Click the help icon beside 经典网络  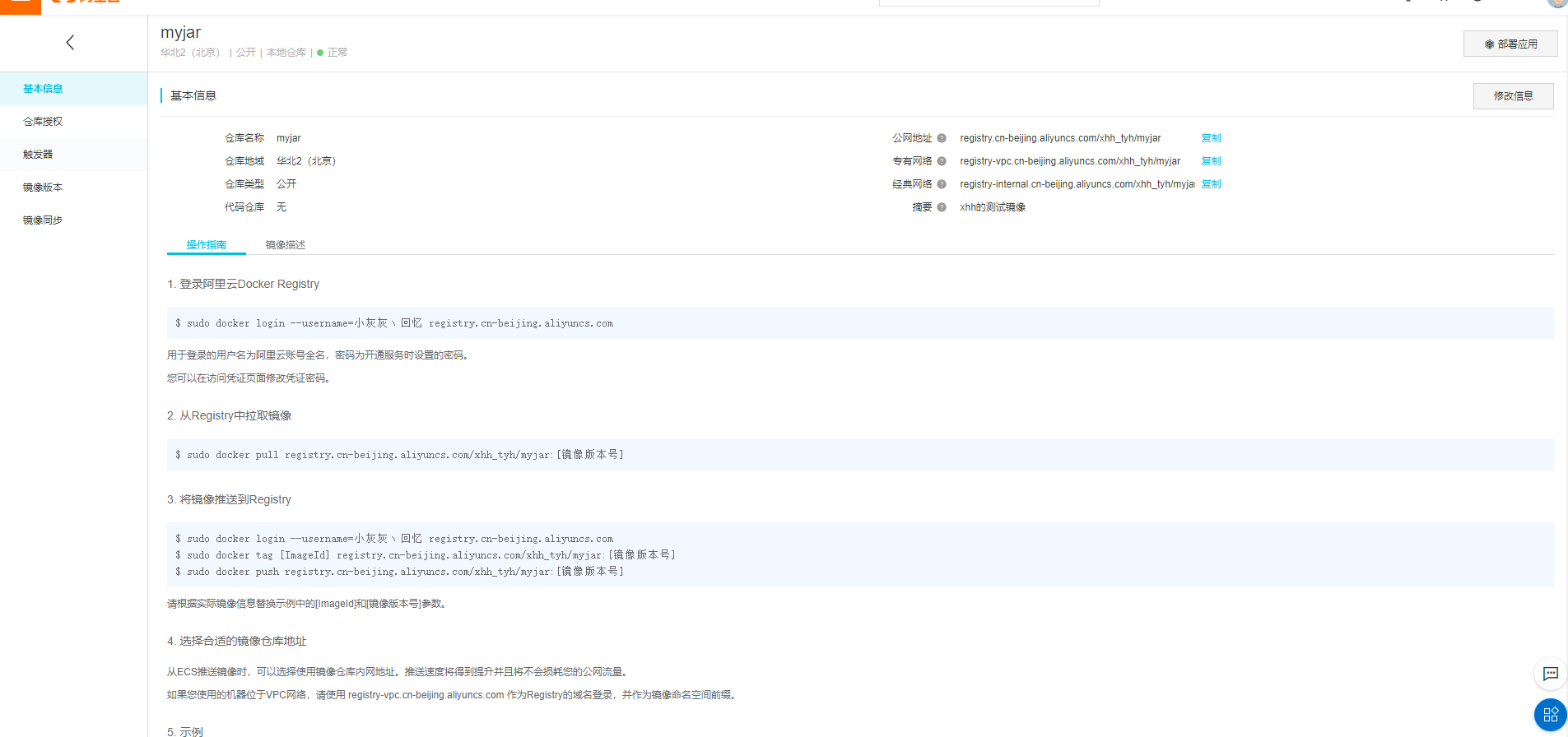click(942, 184)
